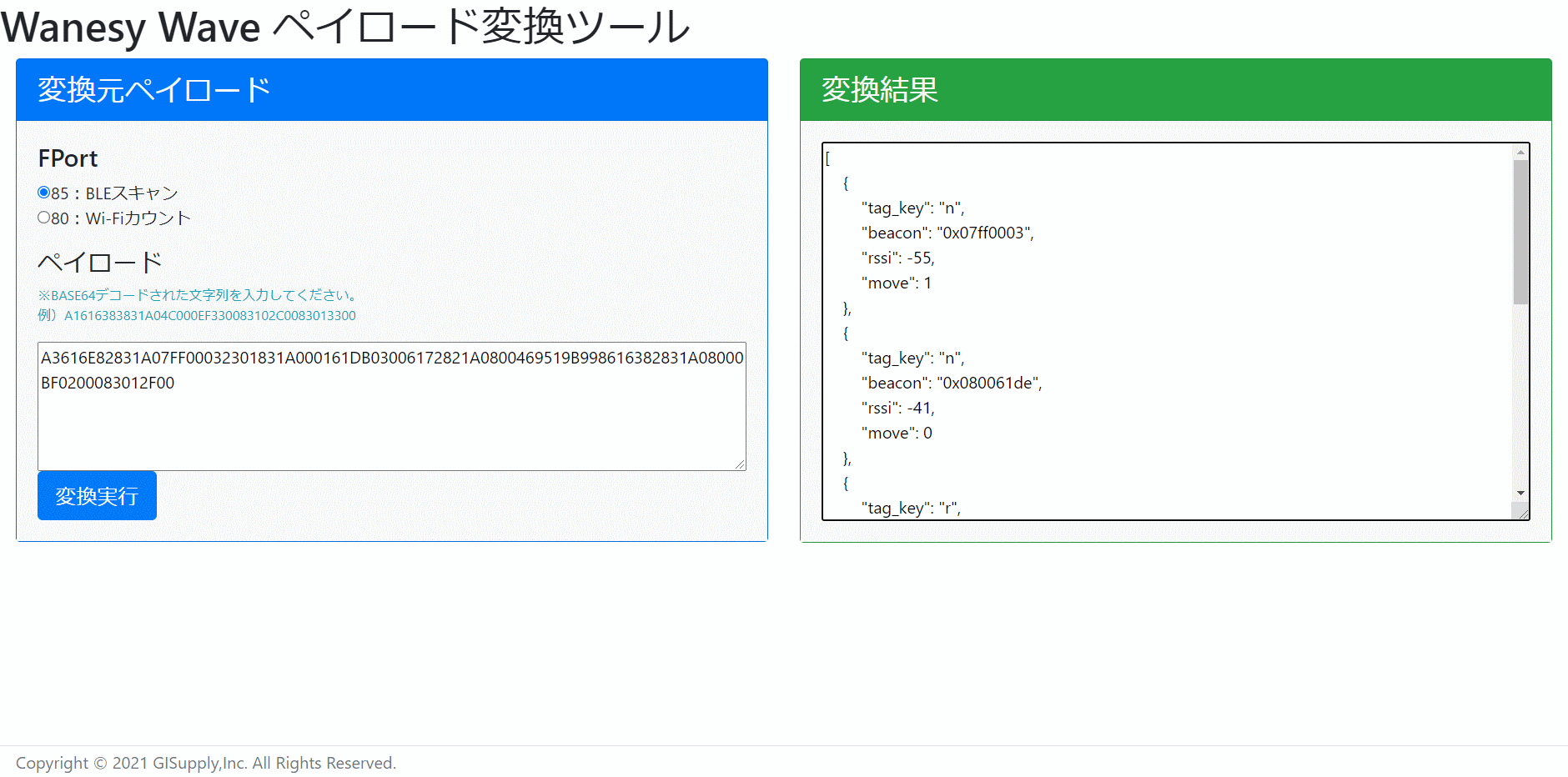Click inside the 変換結果 JSON output area
The height and width of the screenshot is (777, 1568).
tap(1168, 331)
